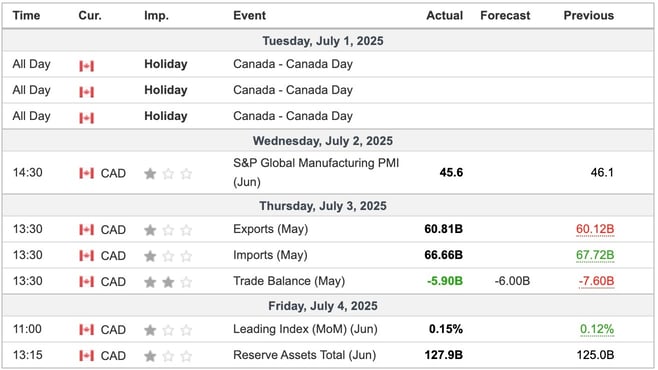Click the Thursday, July 3, 2025 date heading
Viewport: 658px width, 370px height.
coord(323,206)
